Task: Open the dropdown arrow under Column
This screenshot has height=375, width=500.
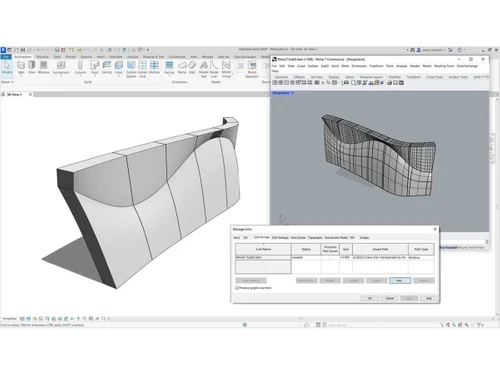Action: click(x=80, y=76)
